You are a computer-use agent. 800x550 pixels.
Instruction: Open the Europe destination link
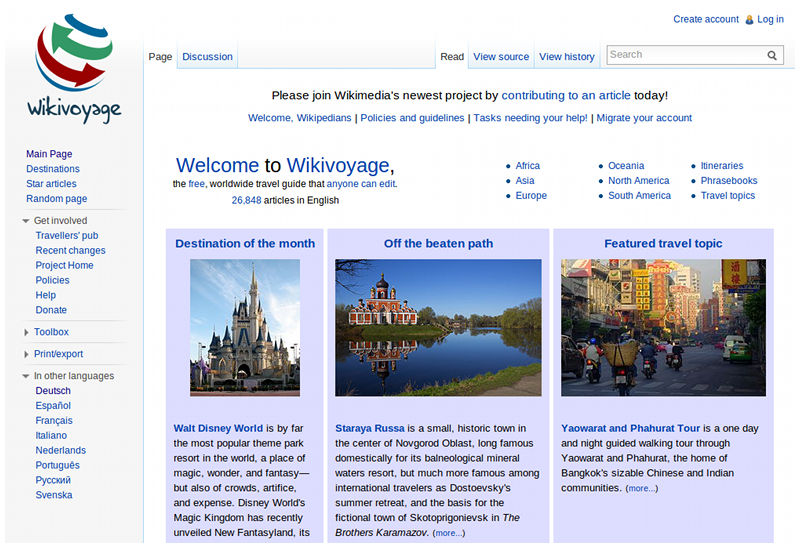coord(531,195)
